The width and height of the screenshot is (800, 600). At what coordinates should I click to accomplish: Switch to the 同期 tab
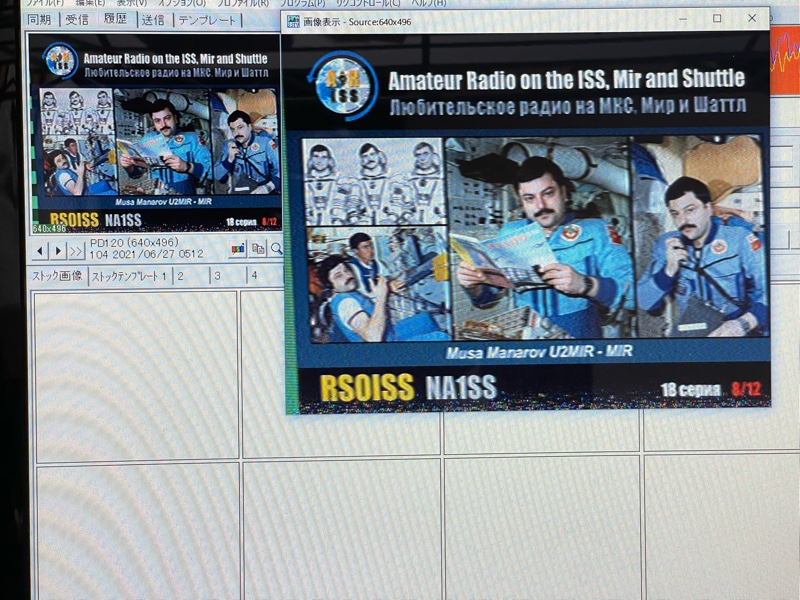point(39,19)
